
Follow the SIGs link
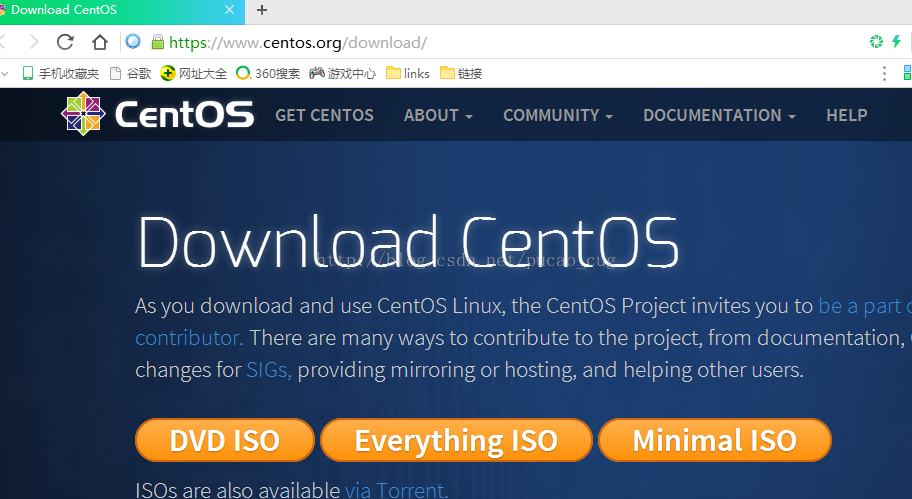point(269,370)
